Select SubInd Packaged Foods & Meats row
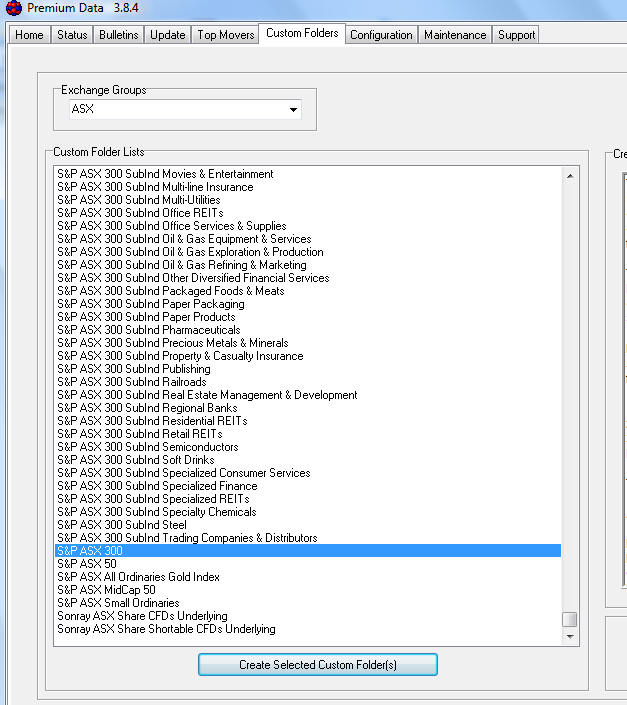Viewport: 627px width, 705px height. tap(308, 291)
